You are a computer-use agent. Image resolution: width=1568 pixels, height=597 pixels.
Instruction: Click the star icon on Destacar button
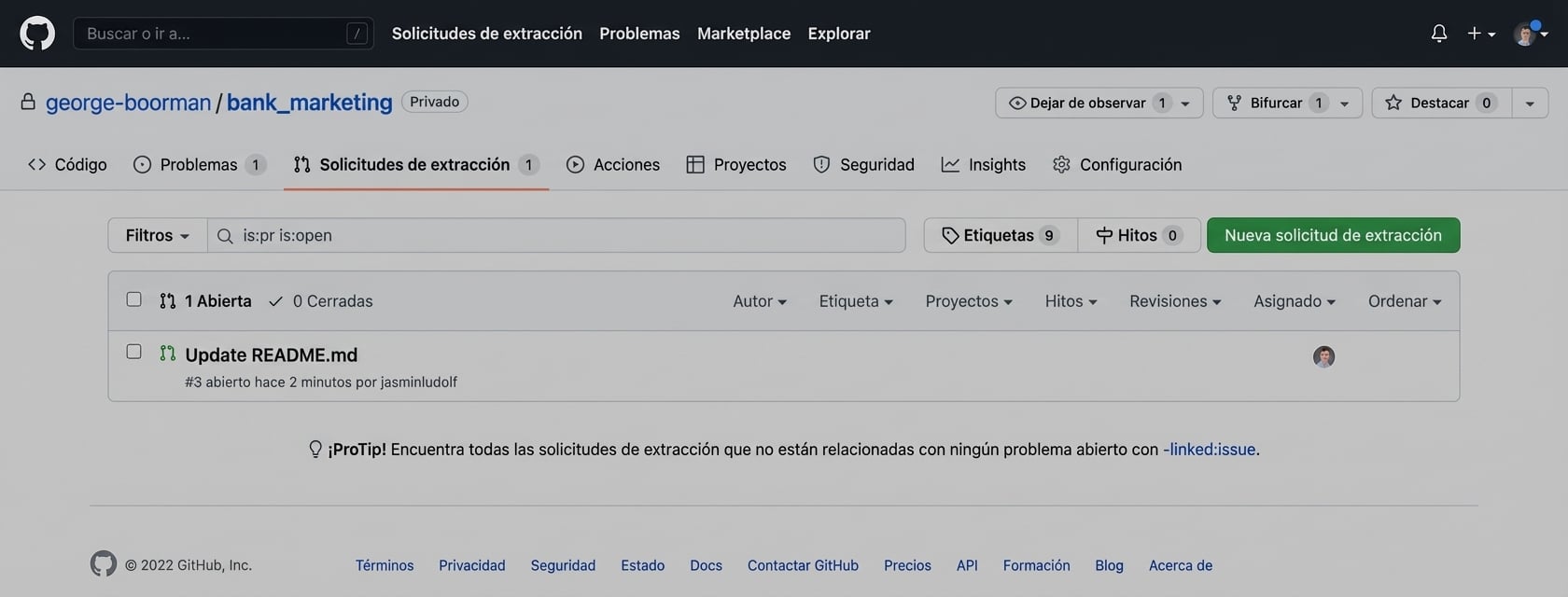click(1393, 103)
